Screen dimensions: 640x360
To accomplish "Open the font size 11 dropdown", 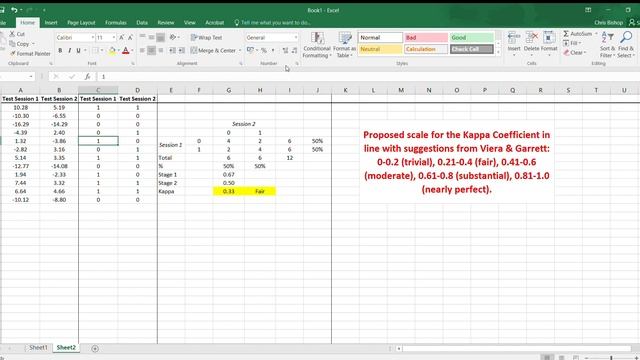I will (114, 38).
